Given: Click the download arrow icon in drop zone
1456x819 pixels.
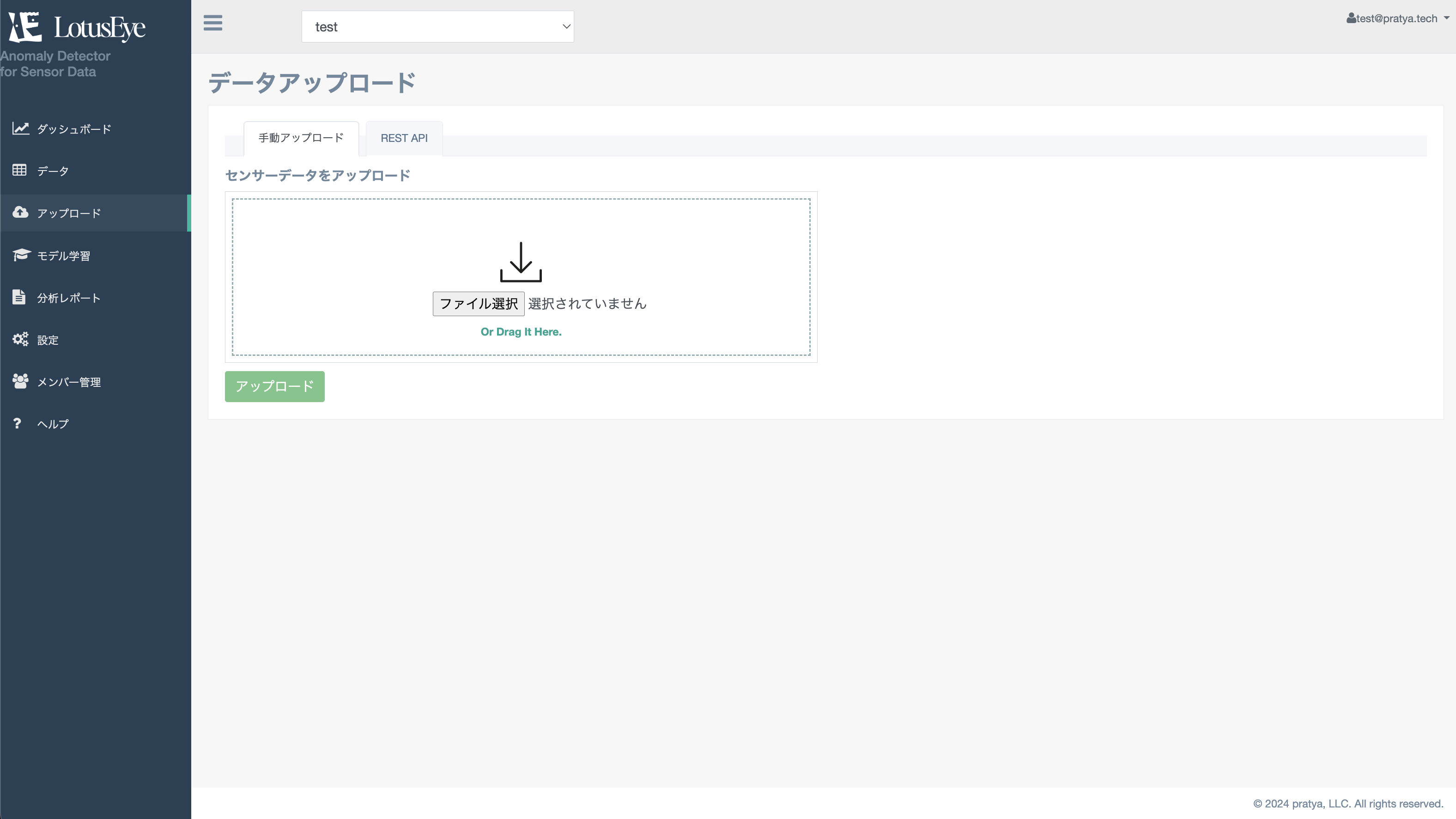Looking at the screenshot, I should tap(521, 262).
